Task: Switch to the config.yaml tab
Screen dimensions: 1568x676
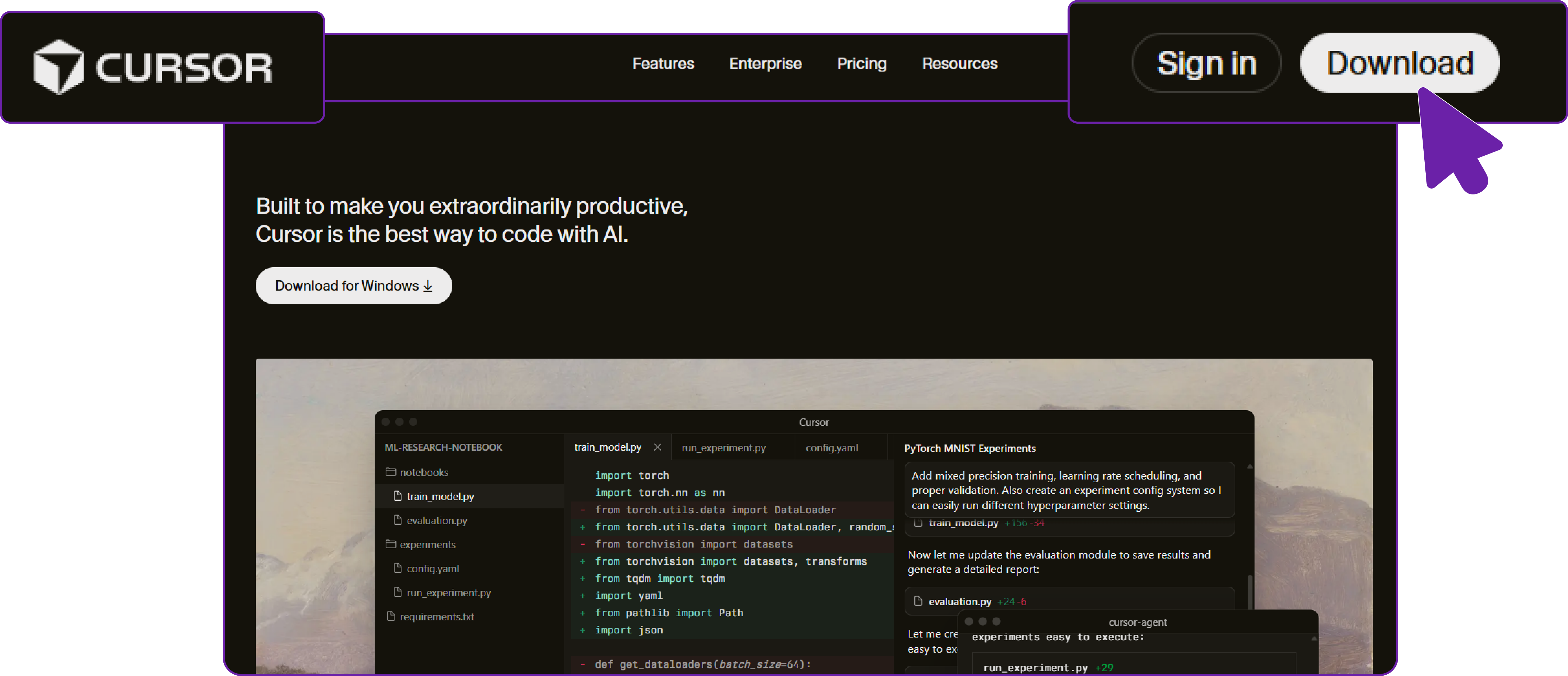Action: [x=831, y=447]
